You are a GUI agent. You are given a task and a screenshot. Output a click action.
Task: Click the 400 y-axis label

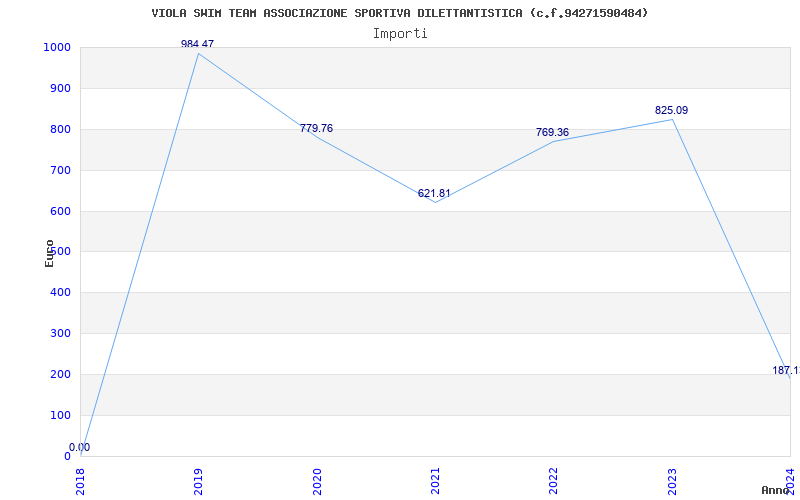[x=60, y=293]
